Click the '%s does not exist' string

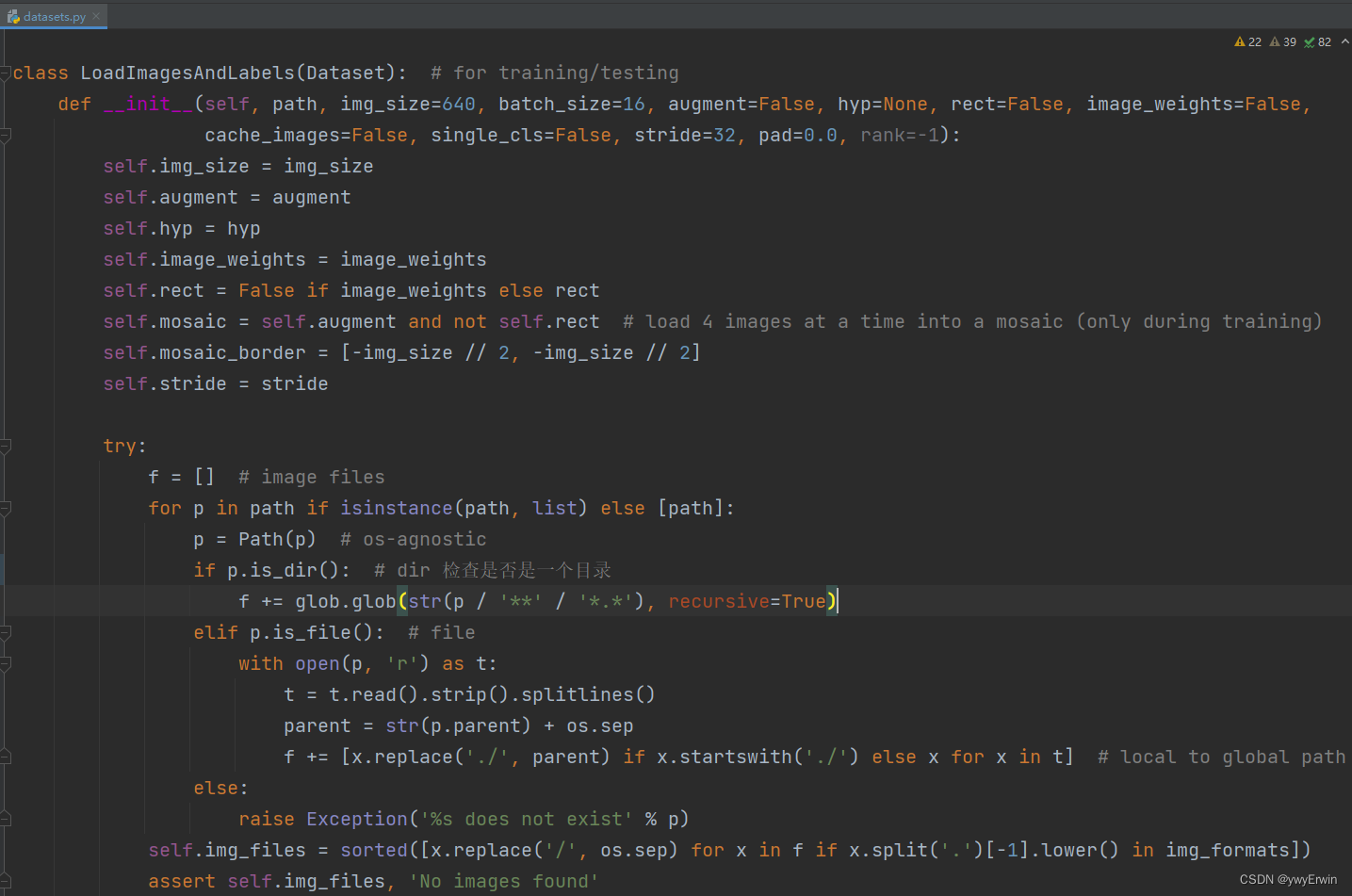point(527,820)
